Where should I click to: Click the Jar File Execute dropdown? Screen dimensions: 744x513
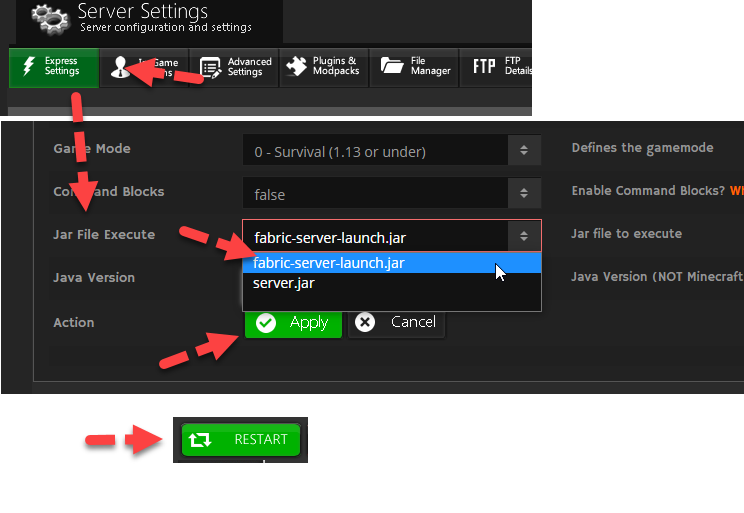tap(392, 235)
